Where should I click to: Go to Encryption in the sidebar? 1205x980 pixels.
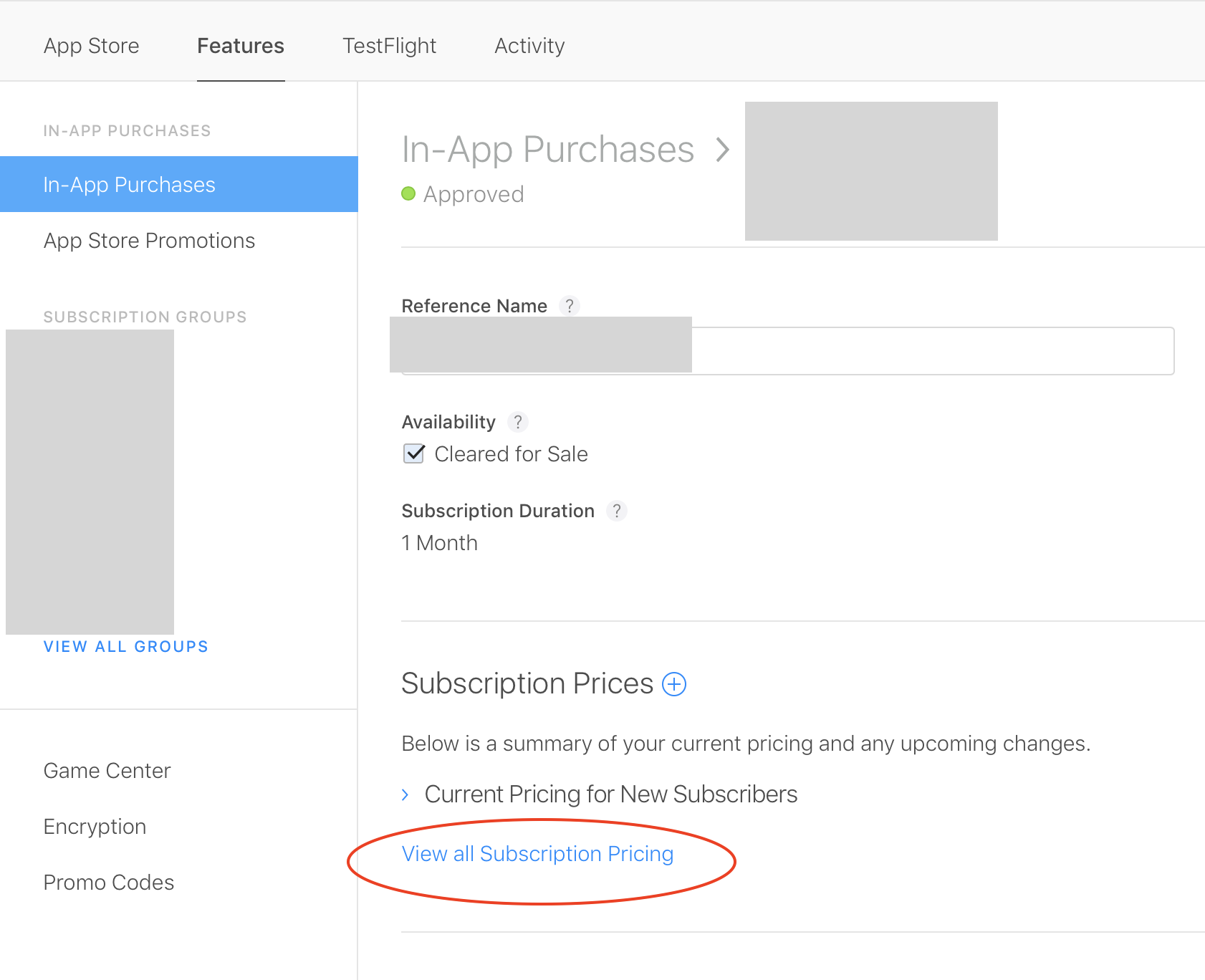click(95, 827)
